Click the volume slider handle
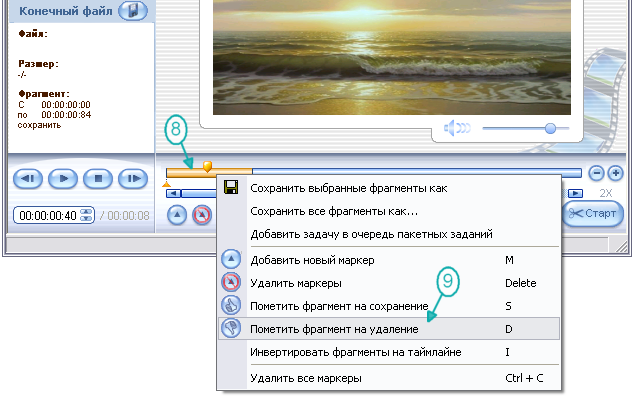Image resolution: width=636 pixels, height=398 pixels. click(x=550, y=128)
